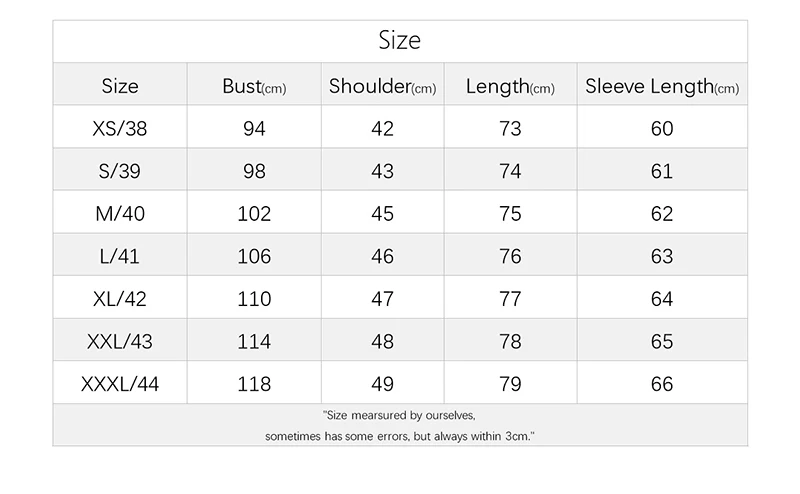Click the Size title at the top
This screenshot has width=800, height=494.
pos(400,41)
